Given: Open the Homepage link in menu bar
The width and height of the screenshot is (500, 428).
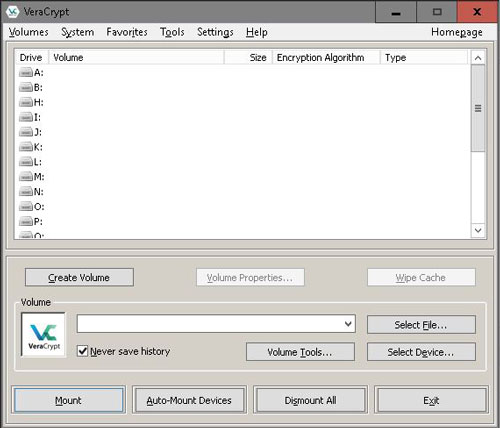Looking at the screenshot, I should click(457, 32).
